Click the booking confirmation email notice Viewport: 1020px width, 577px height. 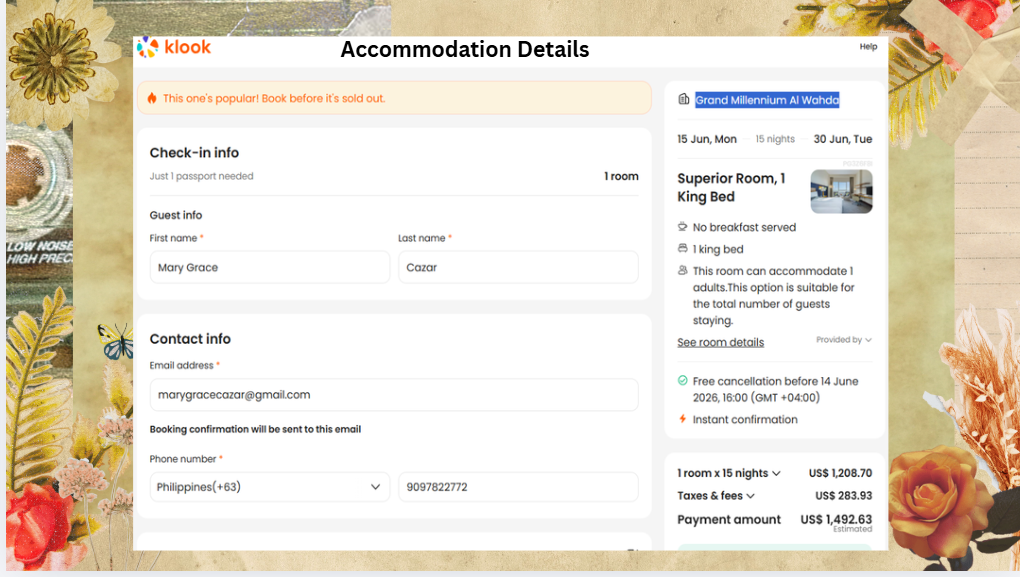[255, 429]
